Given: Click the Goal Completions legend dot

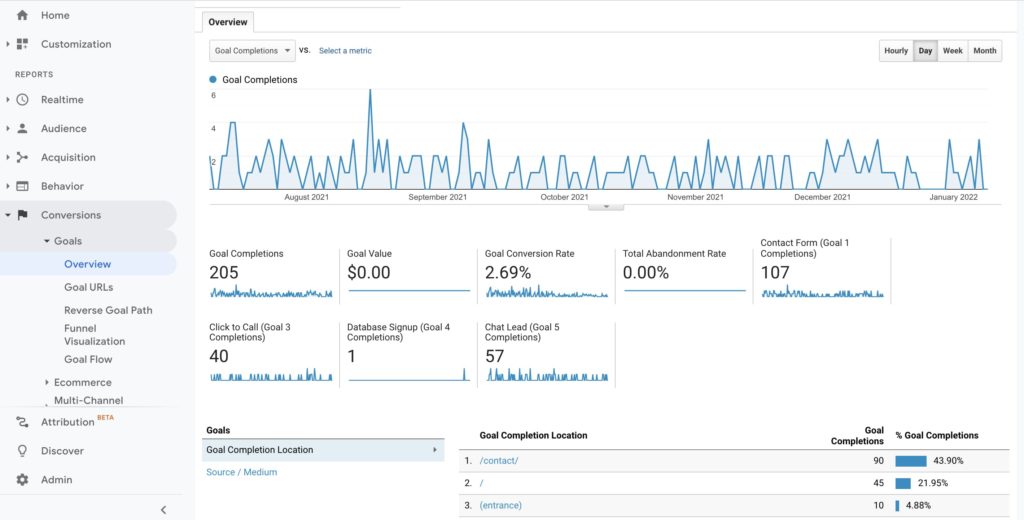Looking at the screenshot, I should pos(213,80).
